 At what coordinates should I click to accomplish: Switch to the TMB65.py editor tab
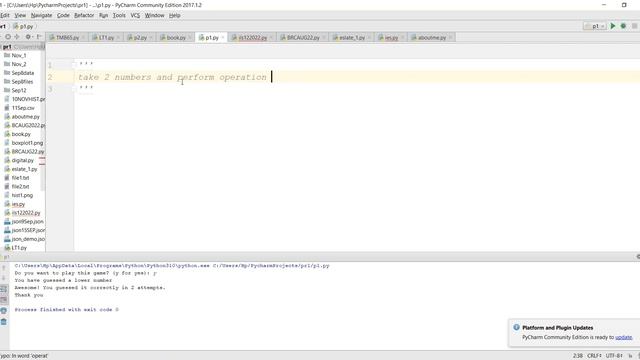67,38
